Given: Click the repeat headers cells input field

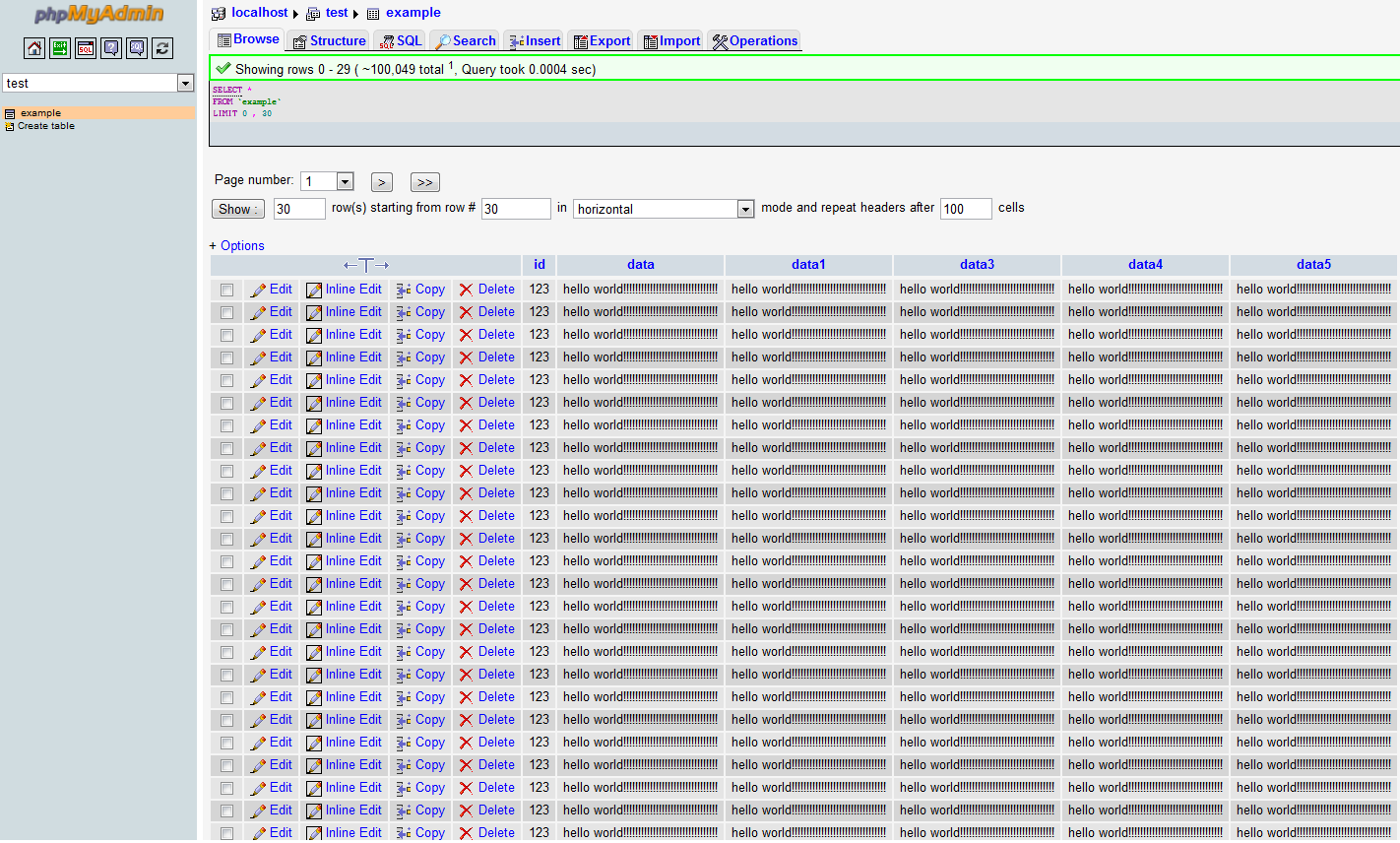Looking at the screenshot, I should click(965, 209).
